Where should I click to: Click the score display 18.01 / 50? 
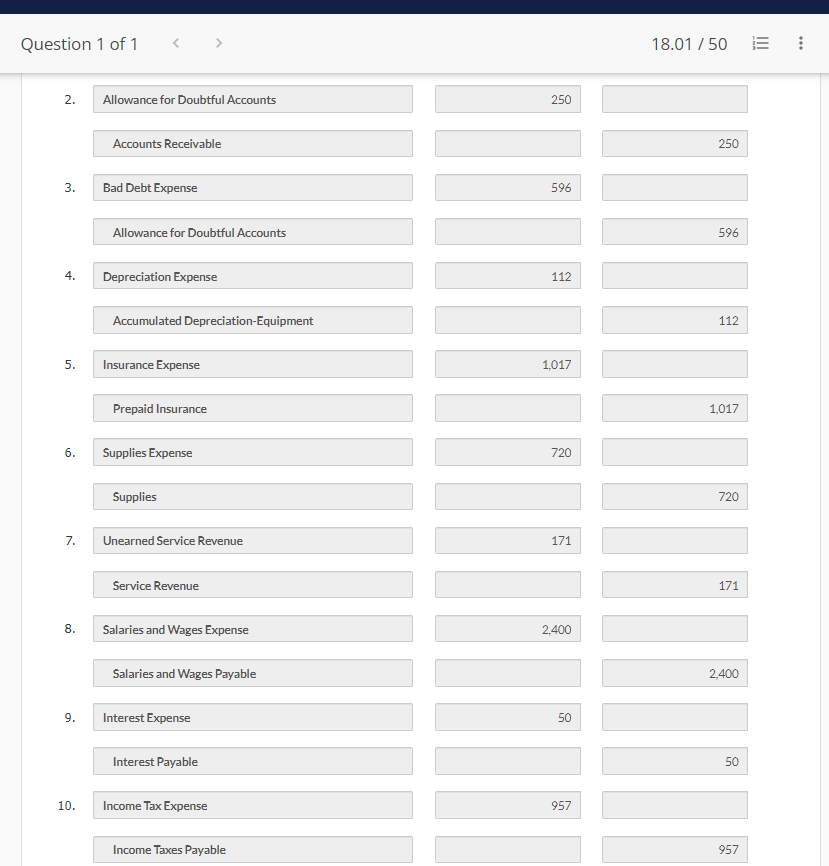pyautogui.click(x=689, y=43)
